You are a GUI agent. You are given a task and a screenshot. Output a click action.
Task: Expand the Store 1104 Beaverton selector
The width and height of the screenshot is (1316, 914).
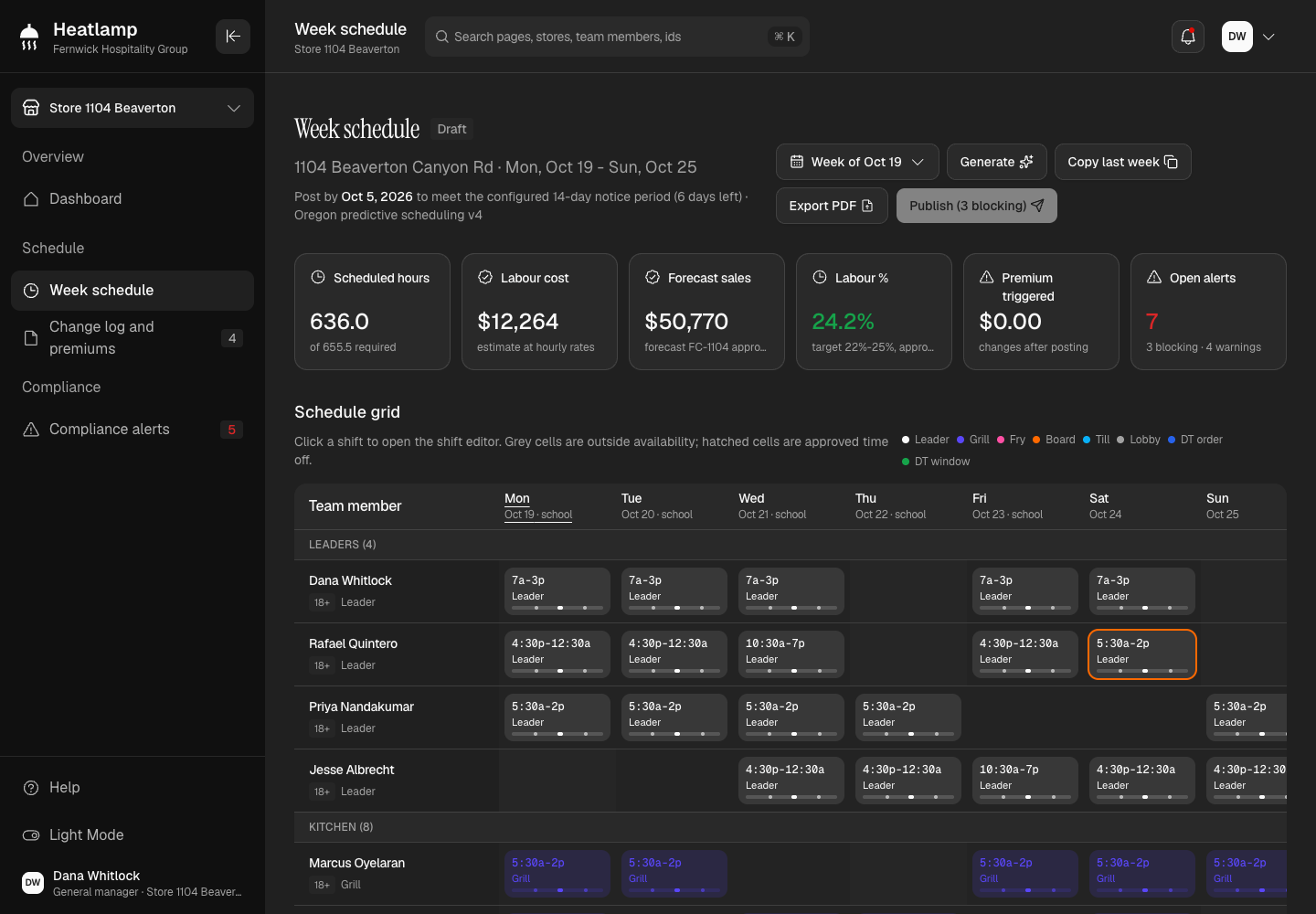coord(133,108)
